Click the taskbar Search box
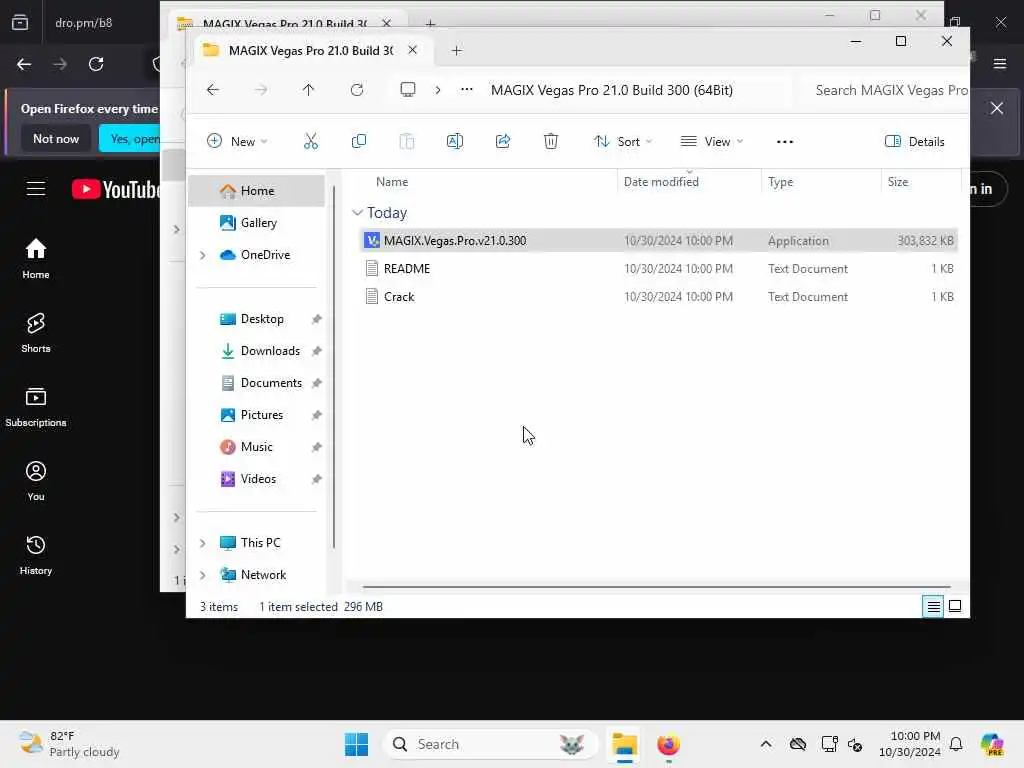 (x=490, y=744)
